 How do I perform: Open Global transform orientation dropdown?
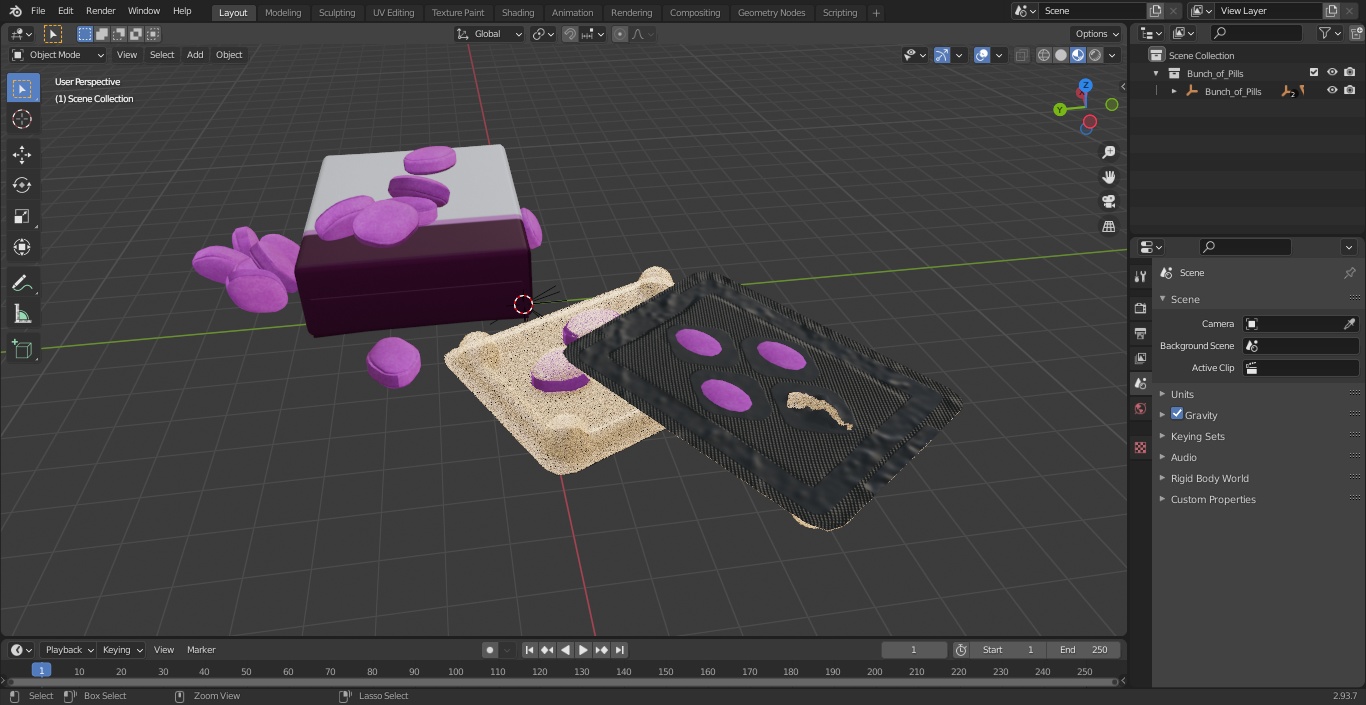click(x=490, y=34)
